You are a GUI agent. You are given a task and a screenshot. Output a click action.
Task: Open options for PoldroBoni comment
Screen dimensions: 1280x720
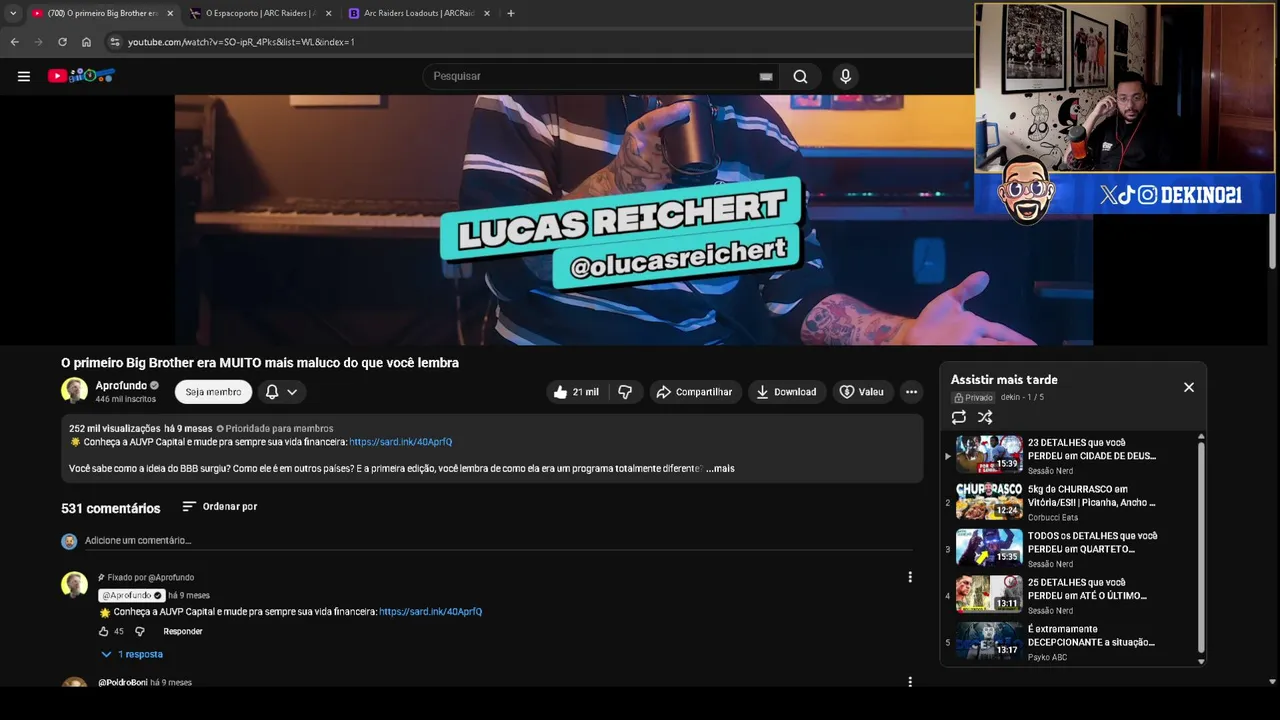910,682
